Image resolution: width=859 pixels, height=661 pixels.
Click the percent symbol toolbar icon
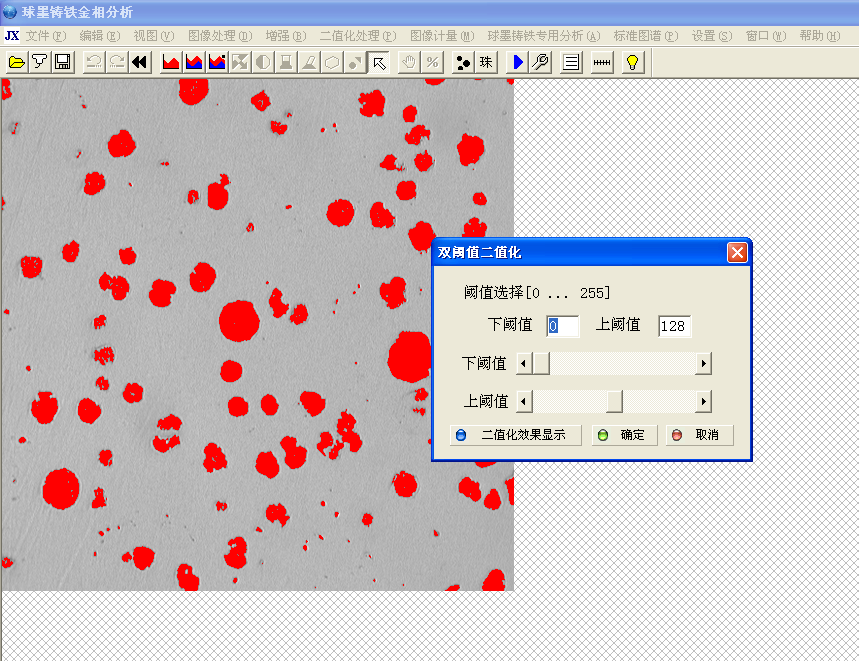coord(432,62)
